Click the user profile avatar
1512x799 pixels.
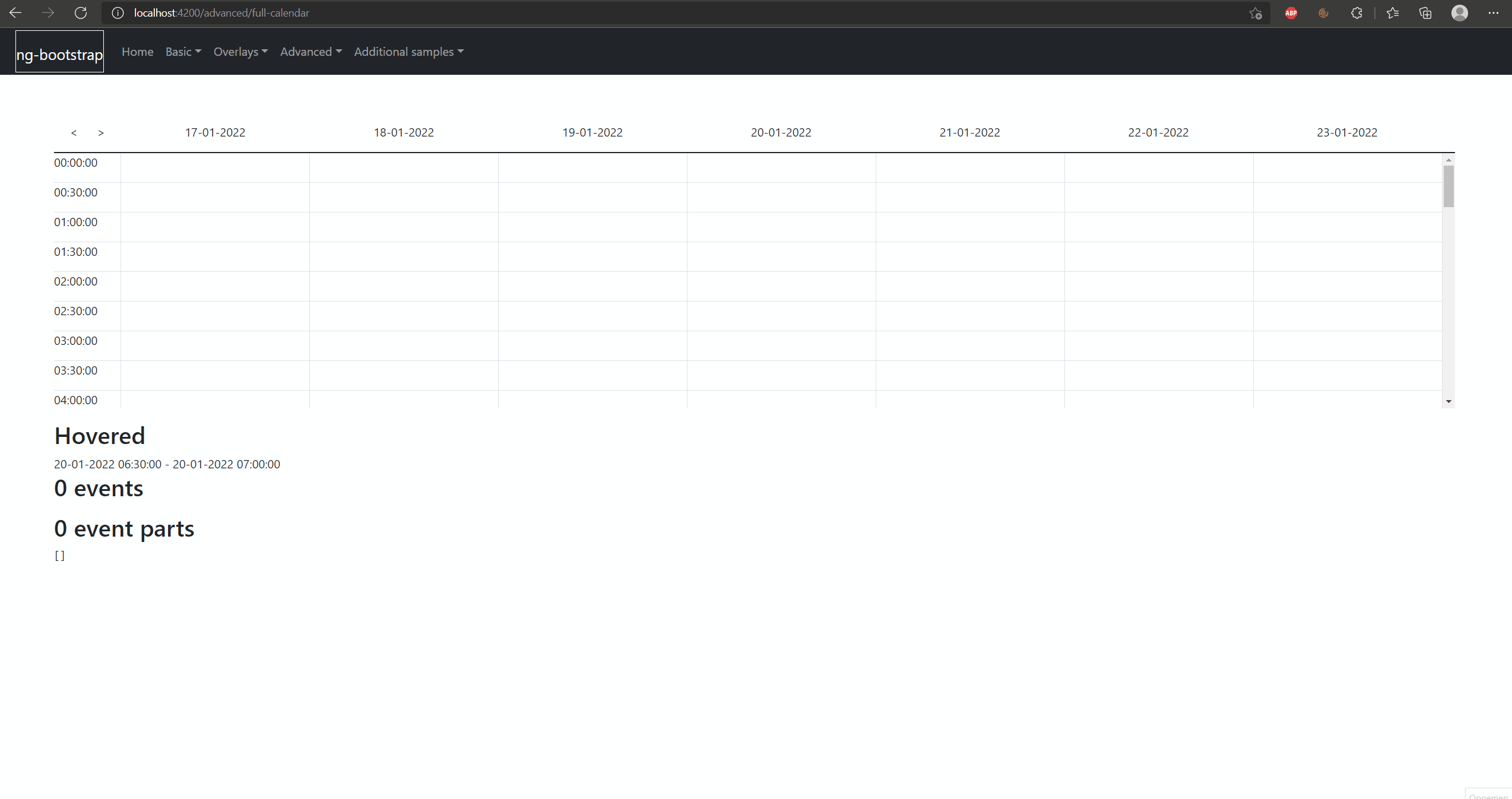click(x=1460, y=13)
